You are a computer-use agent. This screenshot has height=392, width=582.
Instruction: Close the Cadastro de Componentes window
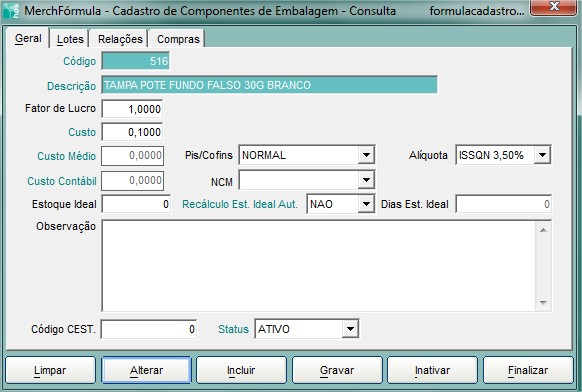(553, 7)
